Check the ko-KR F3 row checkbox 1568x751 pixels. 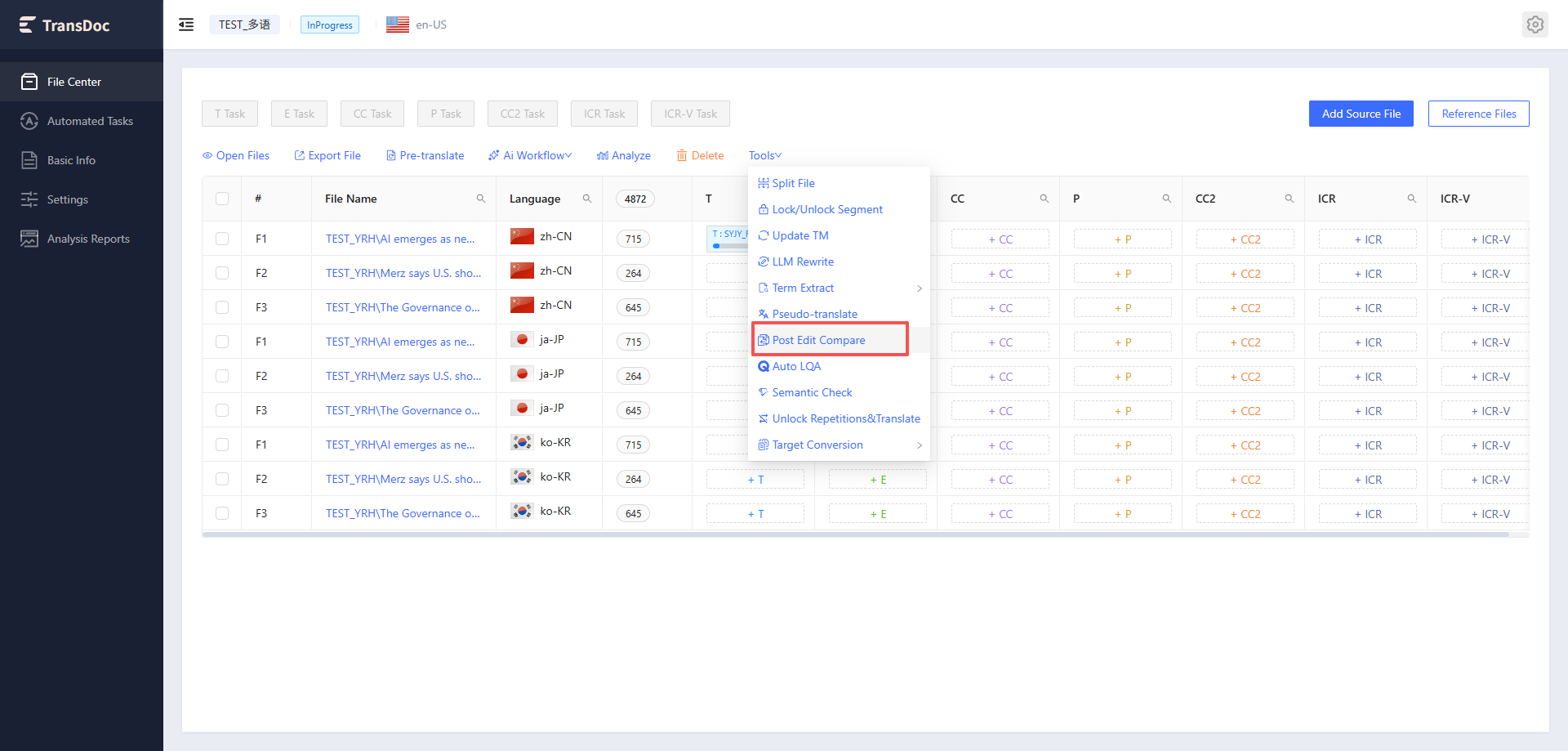pos(222,513)
